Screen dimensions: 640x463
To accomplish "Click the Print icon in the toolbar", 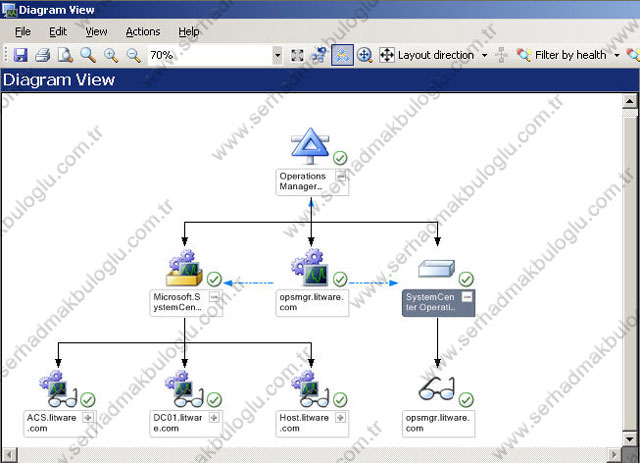I will (x=42, y=56).
